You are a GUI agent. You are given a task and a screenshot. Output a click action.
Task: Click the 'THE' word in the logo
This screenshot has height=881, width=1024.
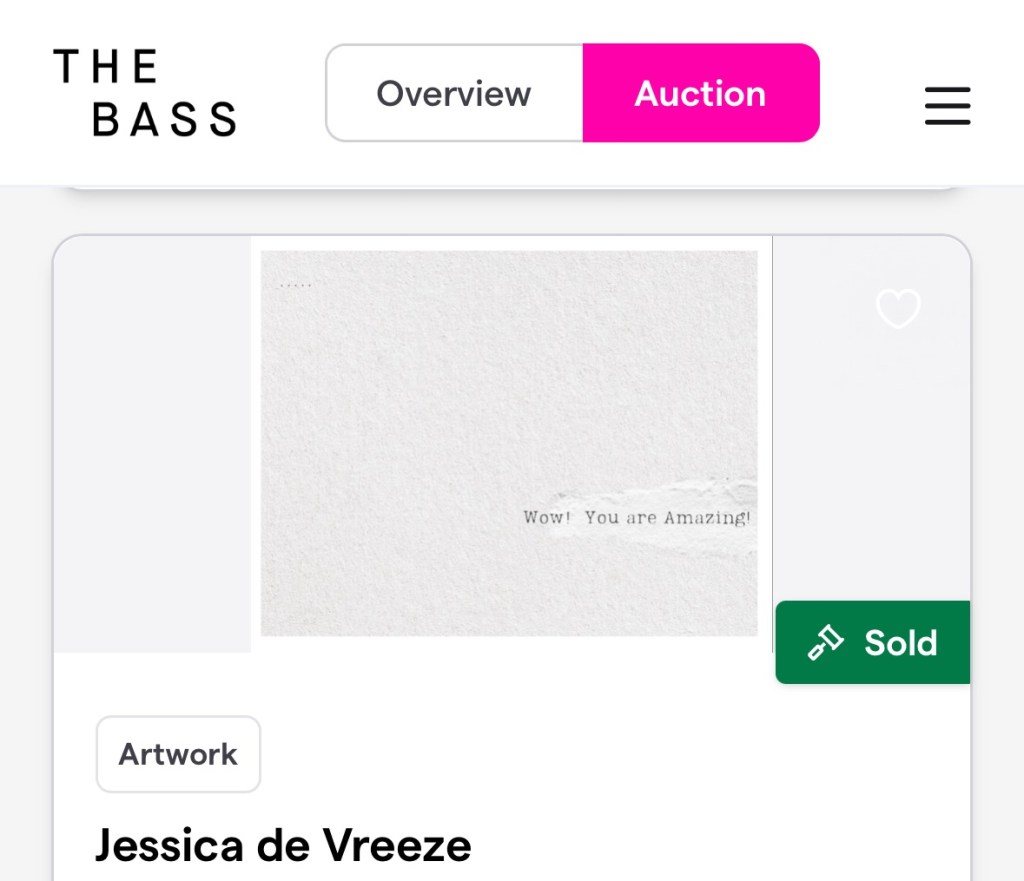[x=106, y=67]
